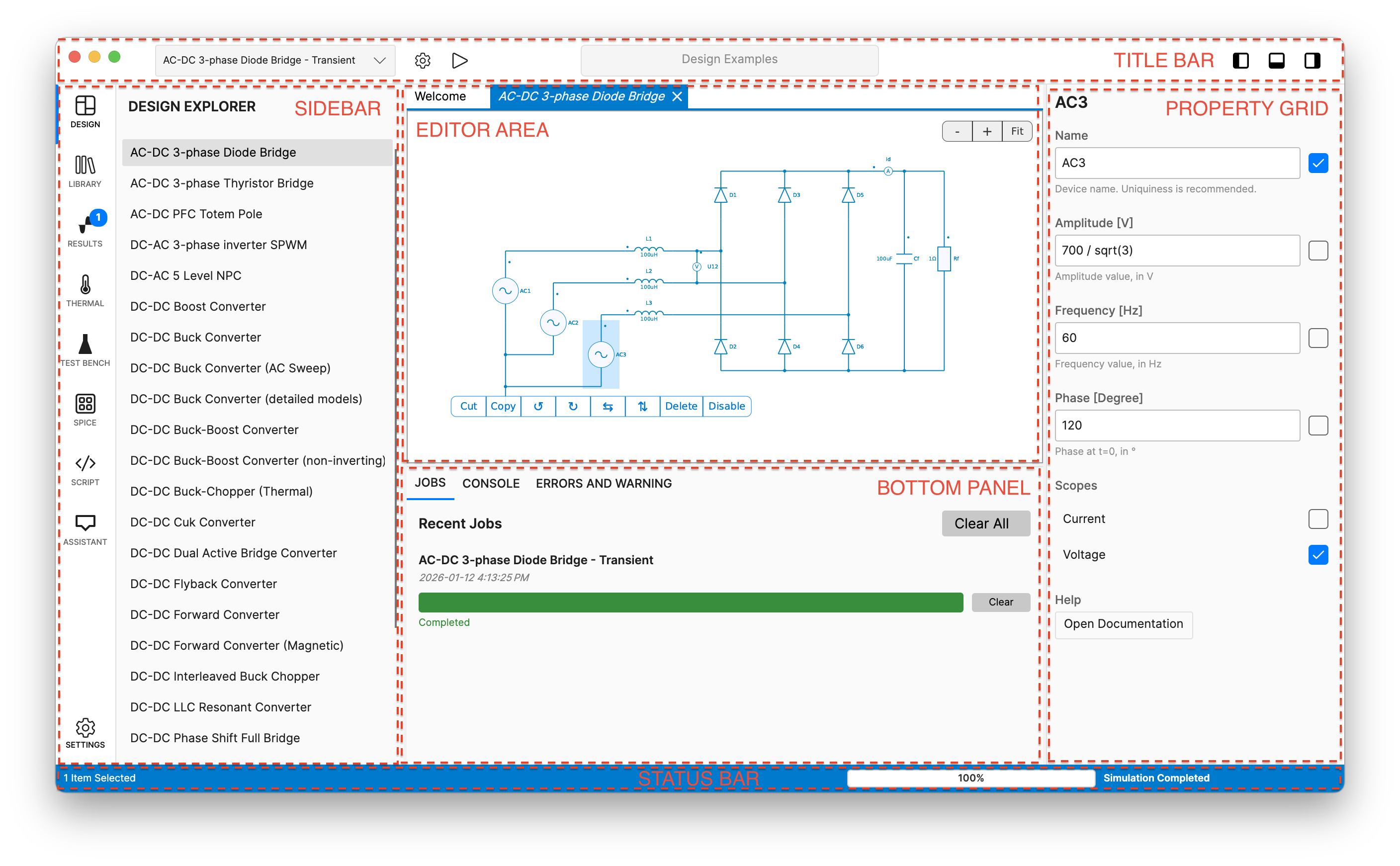The height and width of the screenshot is (866, 1400).
Task: Switch to the Thermal view icon
Action: coord(85,290)
